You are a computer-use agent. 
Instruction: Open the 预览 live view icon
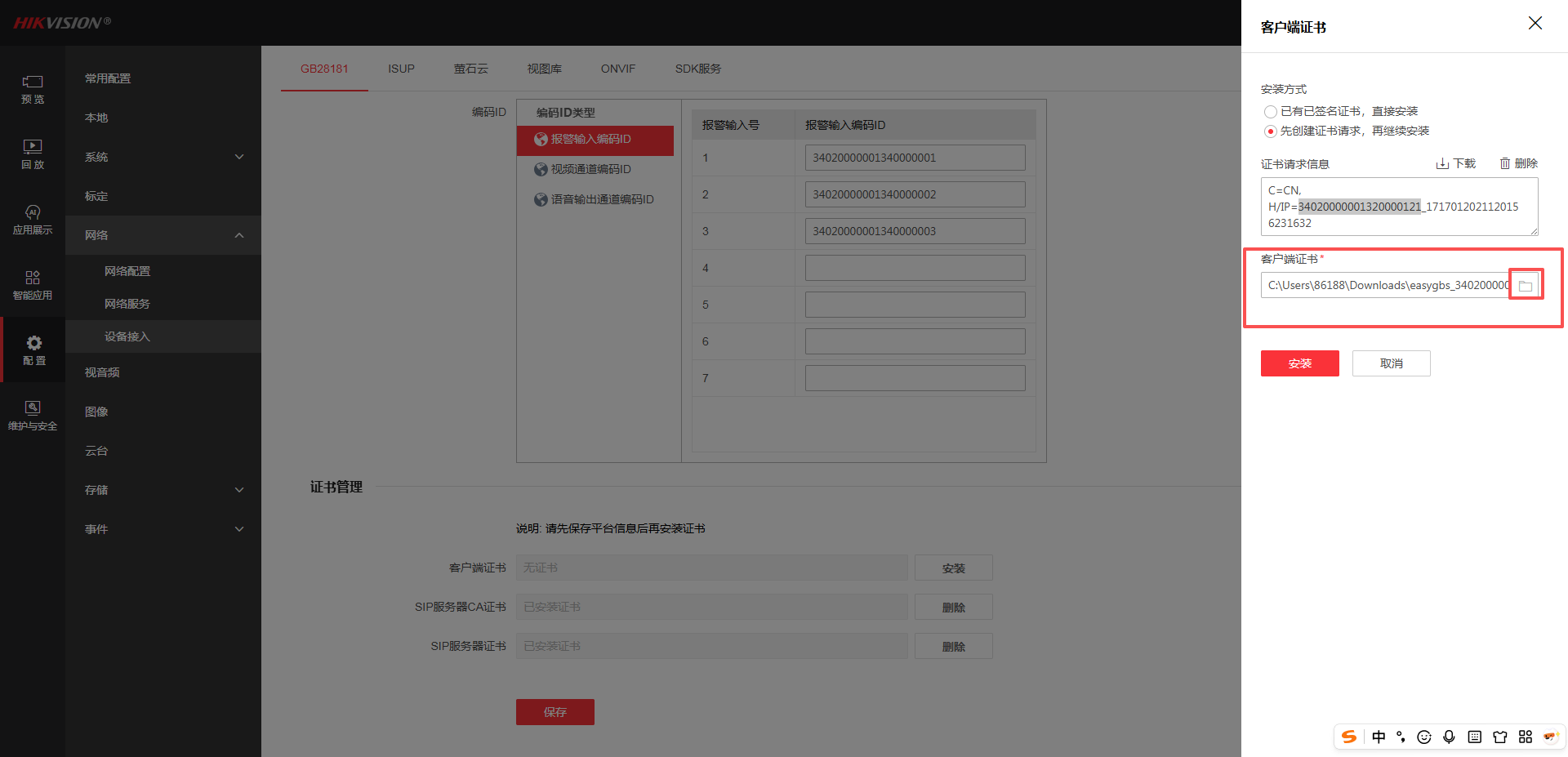33,82
